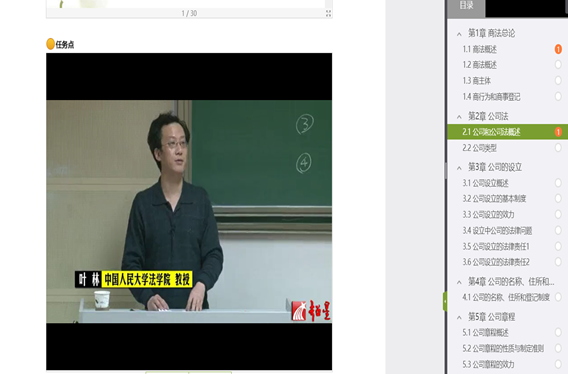Click the green sidebar collapse handle
Viewport: 568px width, 374px height.
(445, 301)
